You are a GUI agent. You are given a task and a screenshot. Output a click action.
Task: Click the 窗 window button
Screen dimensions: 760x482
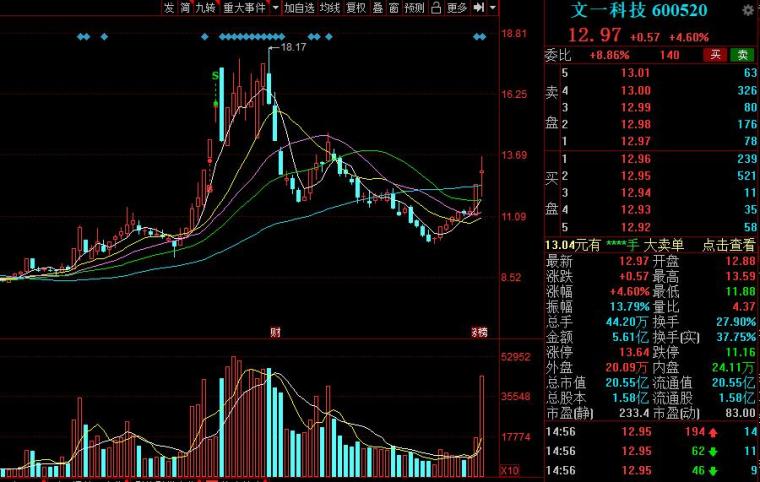[x=394, y=8]
